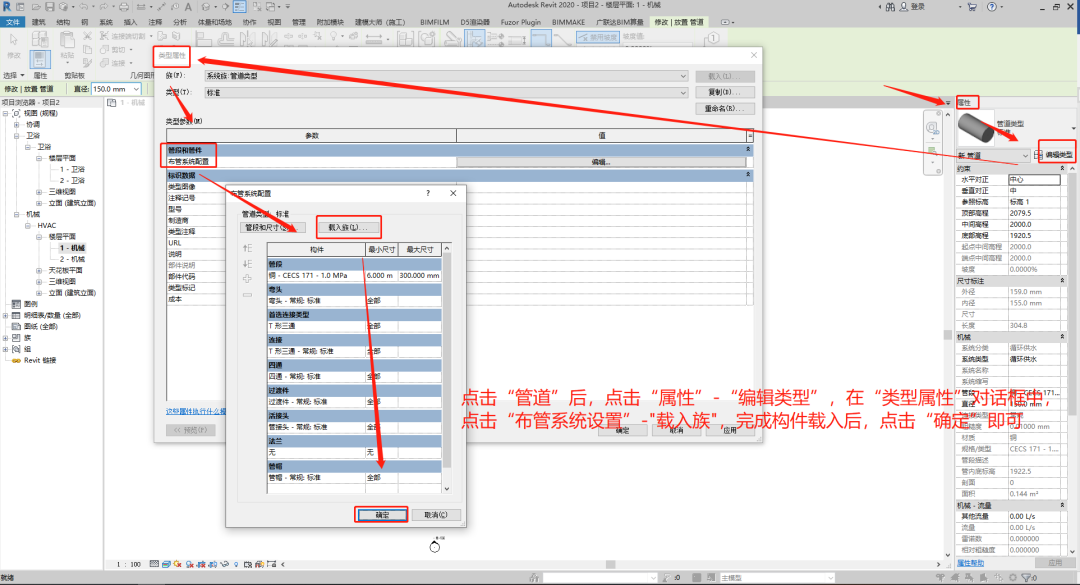Click the detail level icon in view control bar
Viewport: 1080px width, 585px height.
coord(154,564)
